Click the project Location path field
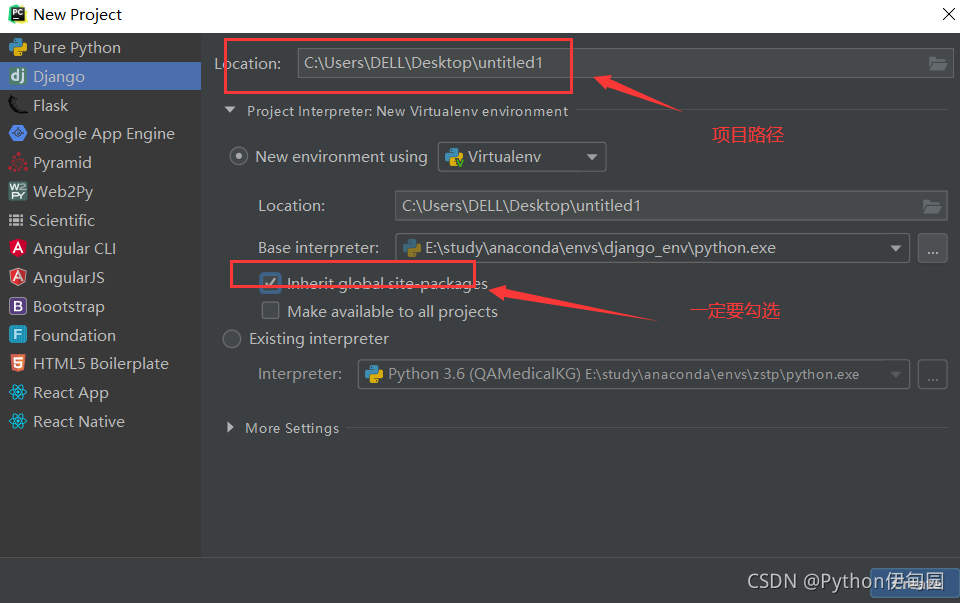960x603 pixels. point(625,63)
